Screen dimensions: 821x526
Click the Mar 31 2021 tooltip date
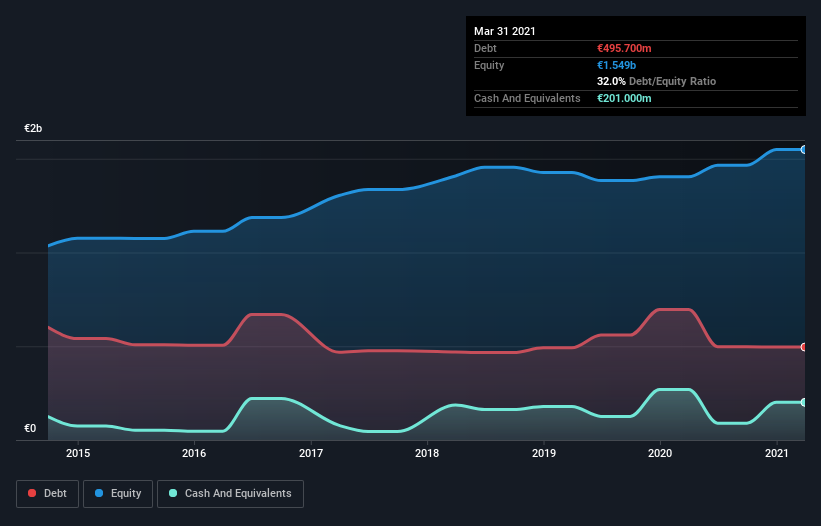pyautogui.click(x=505, y=31)
